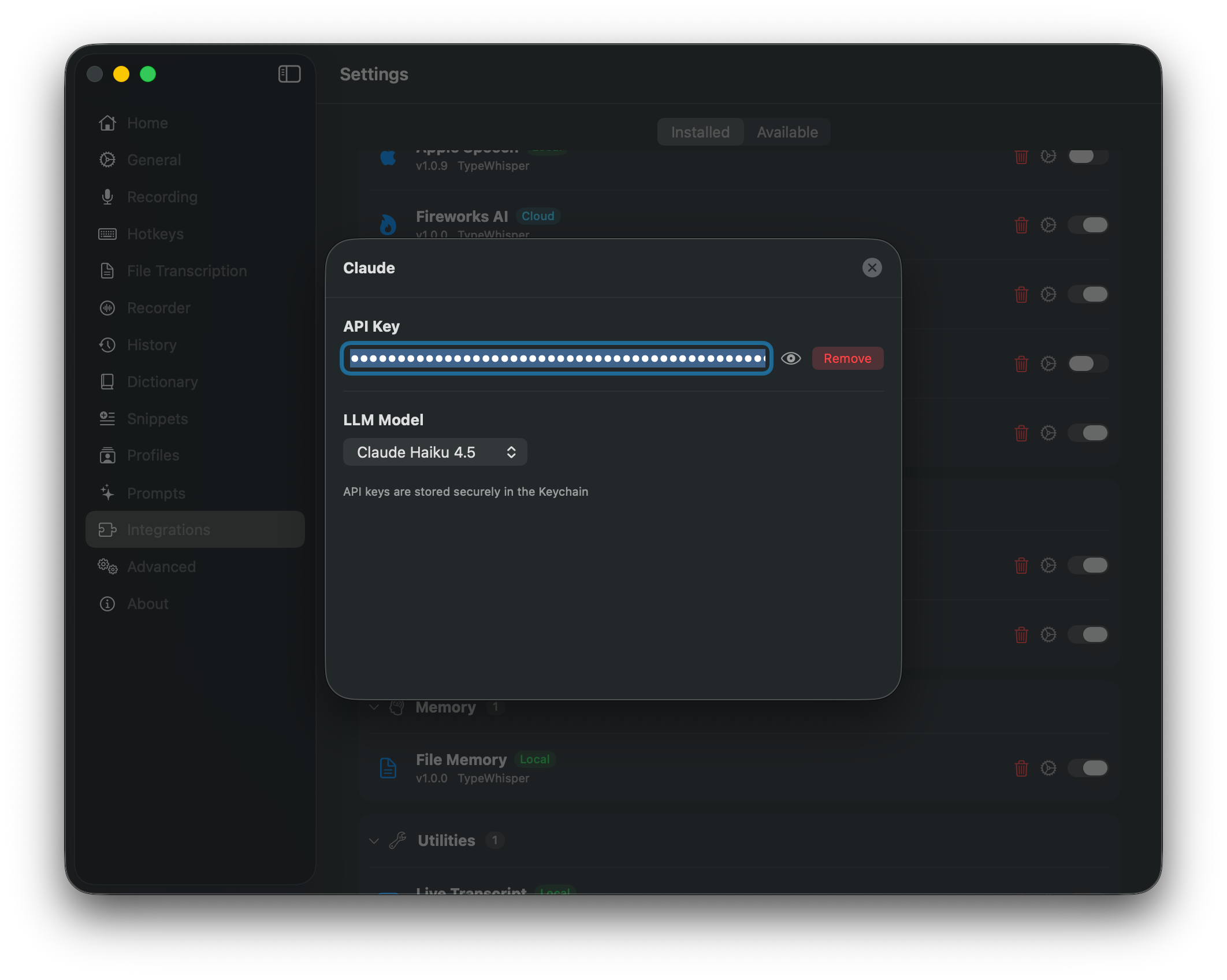Screen dimensions: 1227x980
Task: Go to Dictionary in sidebar
Action: 162,382
